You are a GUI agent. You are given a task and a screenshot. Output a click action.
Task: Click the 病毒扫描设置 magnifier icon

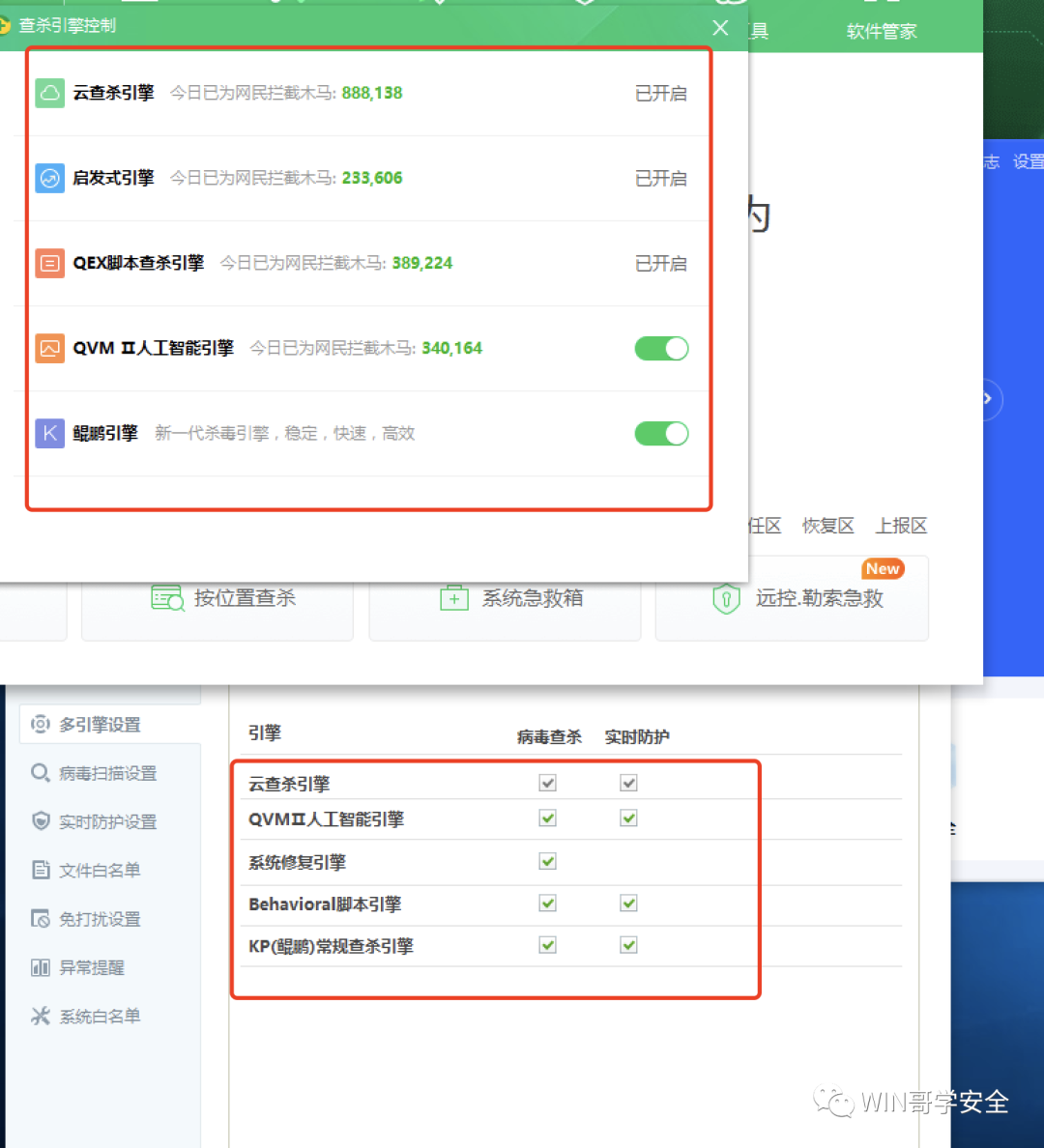[41, 772]
